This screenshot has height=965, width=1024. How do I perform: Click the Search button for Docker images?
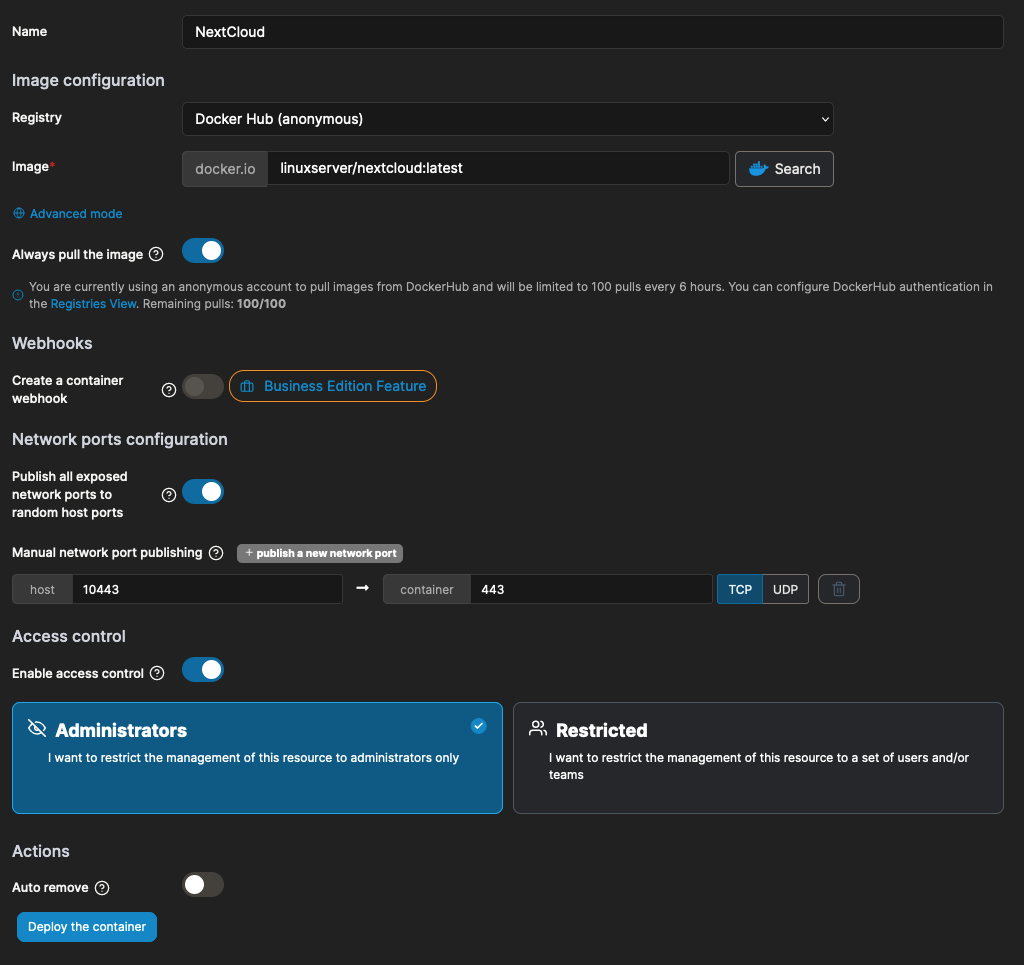(784, 169)
